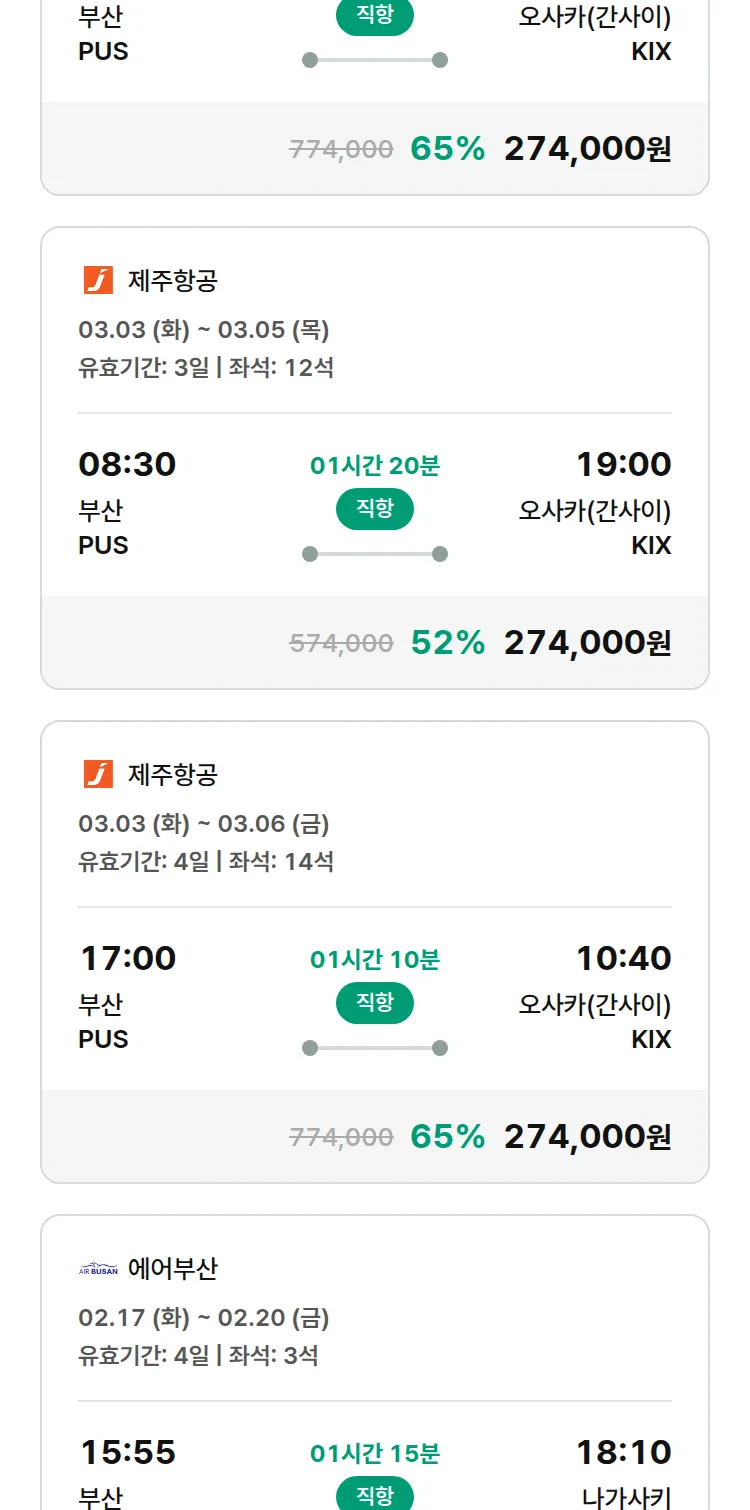Viewport: 750px width, 1510px height.
Task: Click the Jeju Air logo on the 03.03–03.05 card
Action: [x=98, y=280]
